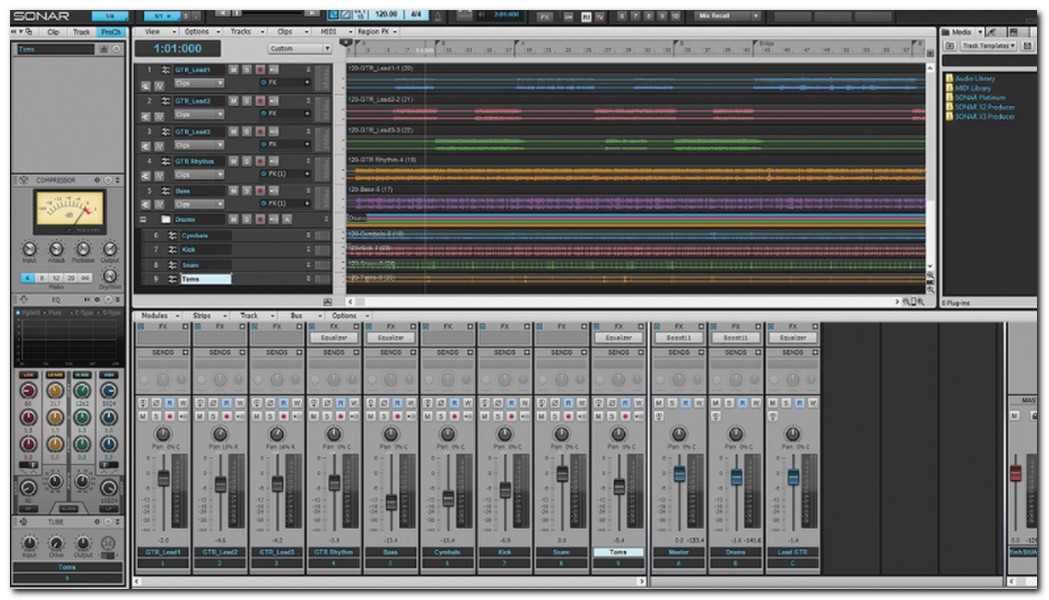This screenshot has width=1049, height=600.
Task: Open the SONAR Platinum folder
Action: (x=978, y=97)
